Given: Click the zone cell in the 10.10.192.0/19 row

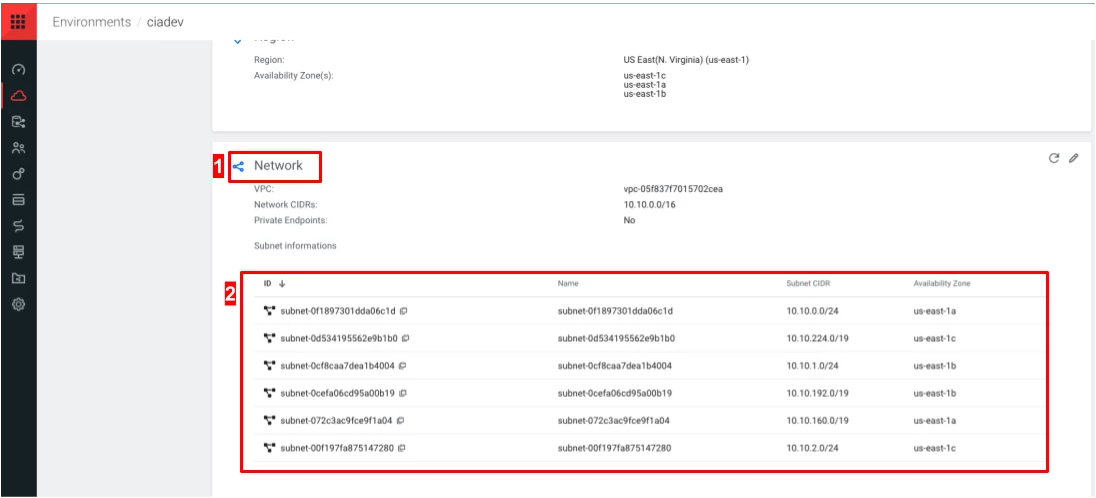Looking at the screenshot, I should [x=935, y=393].
